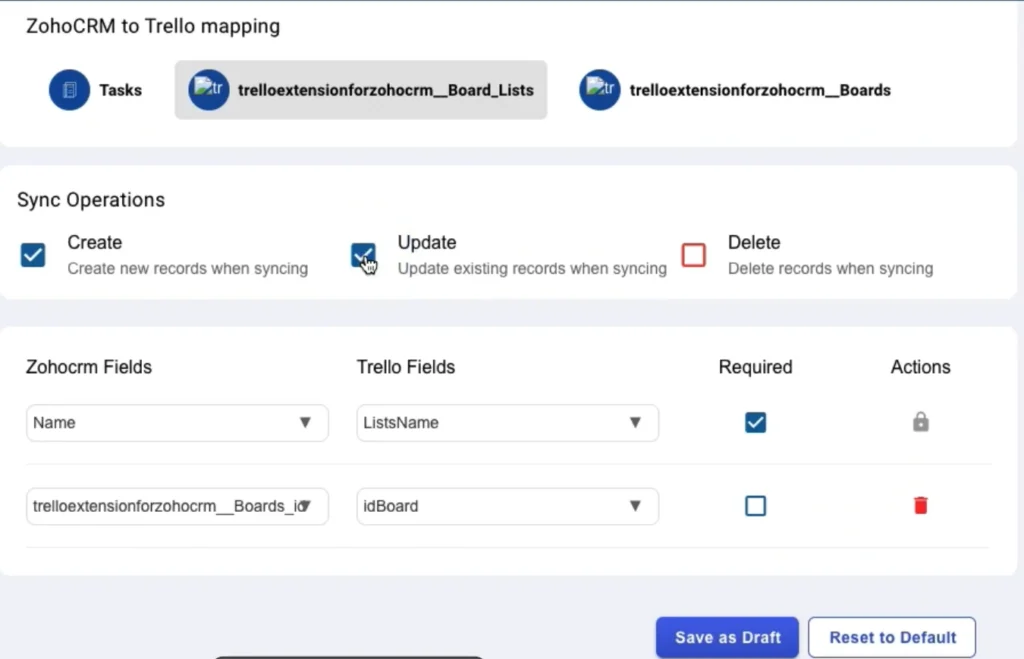
Task: Delete the idBoard mapping row via trash icon
Action: tap(920, 506)
